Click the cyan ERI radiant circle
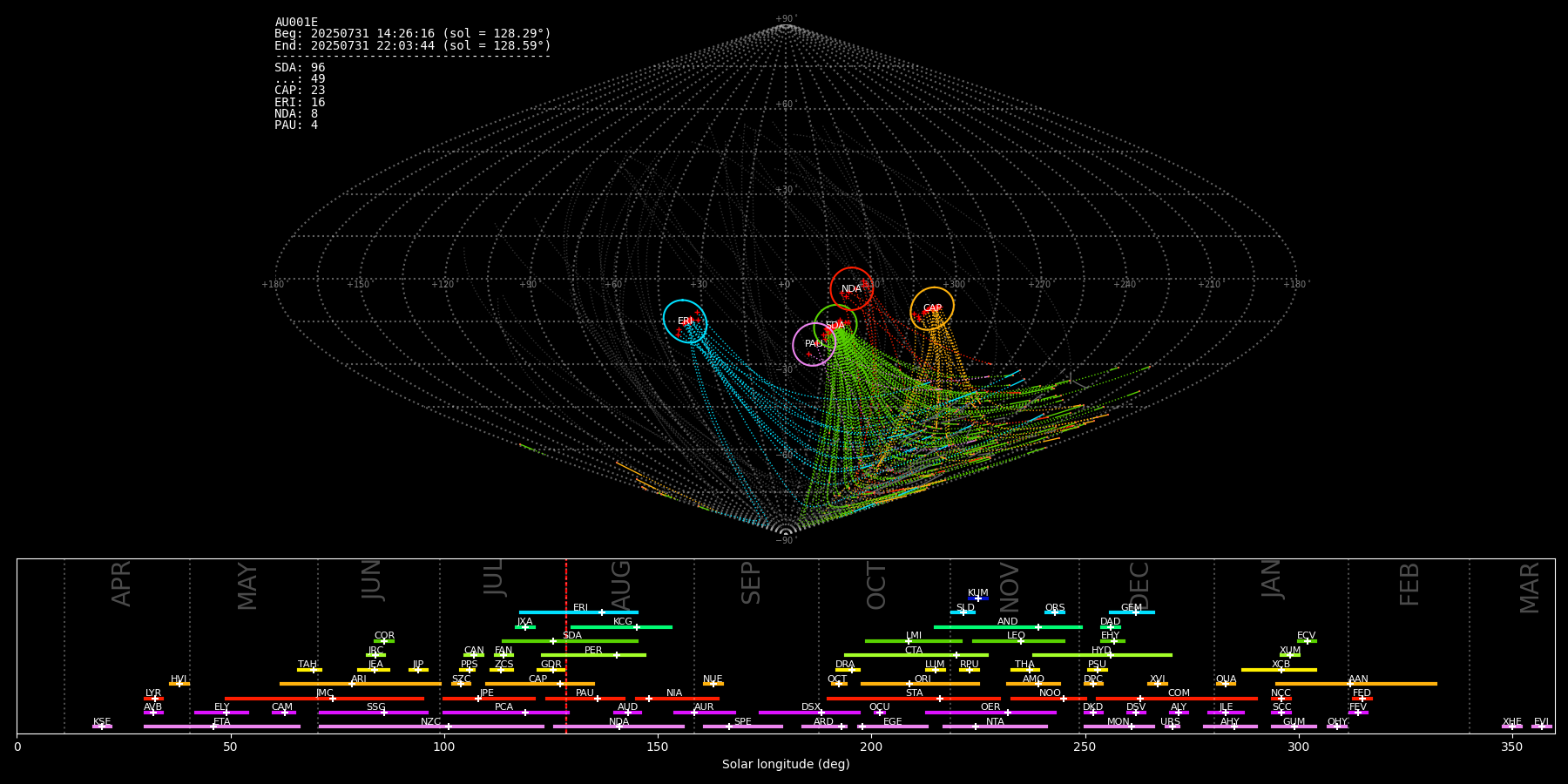The height and width of the screenshot is (784, 1568). pos(685,321)
